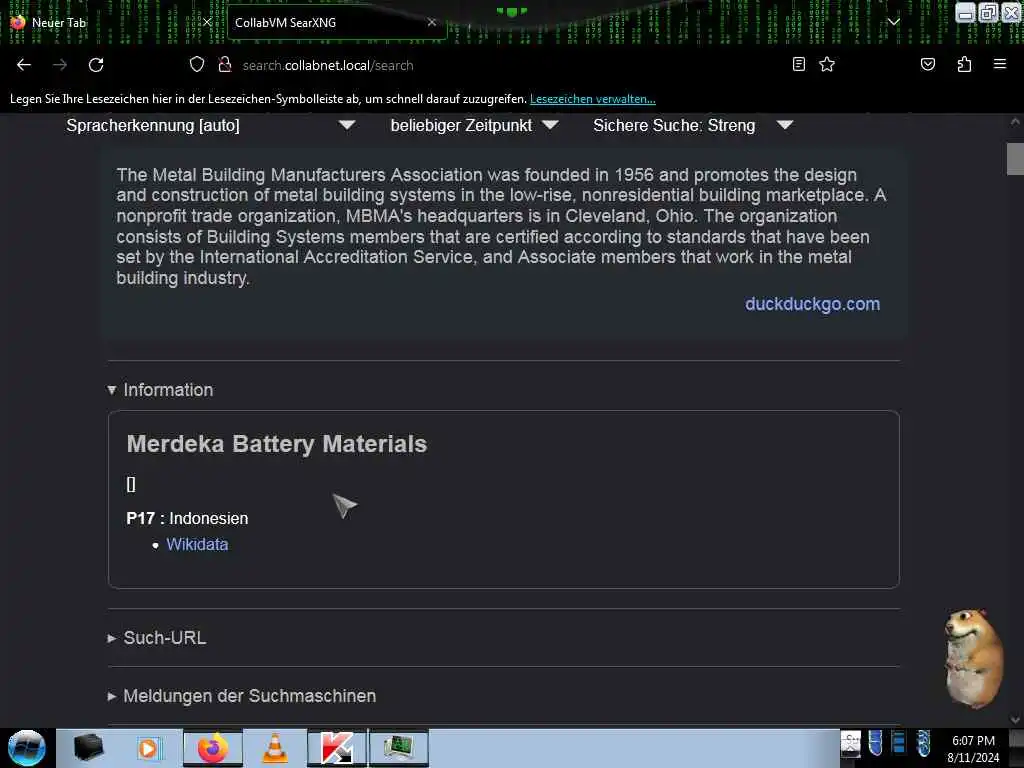Click the Merdeka Battery Materials heading

pyautogui.click(x=277, y=444)
